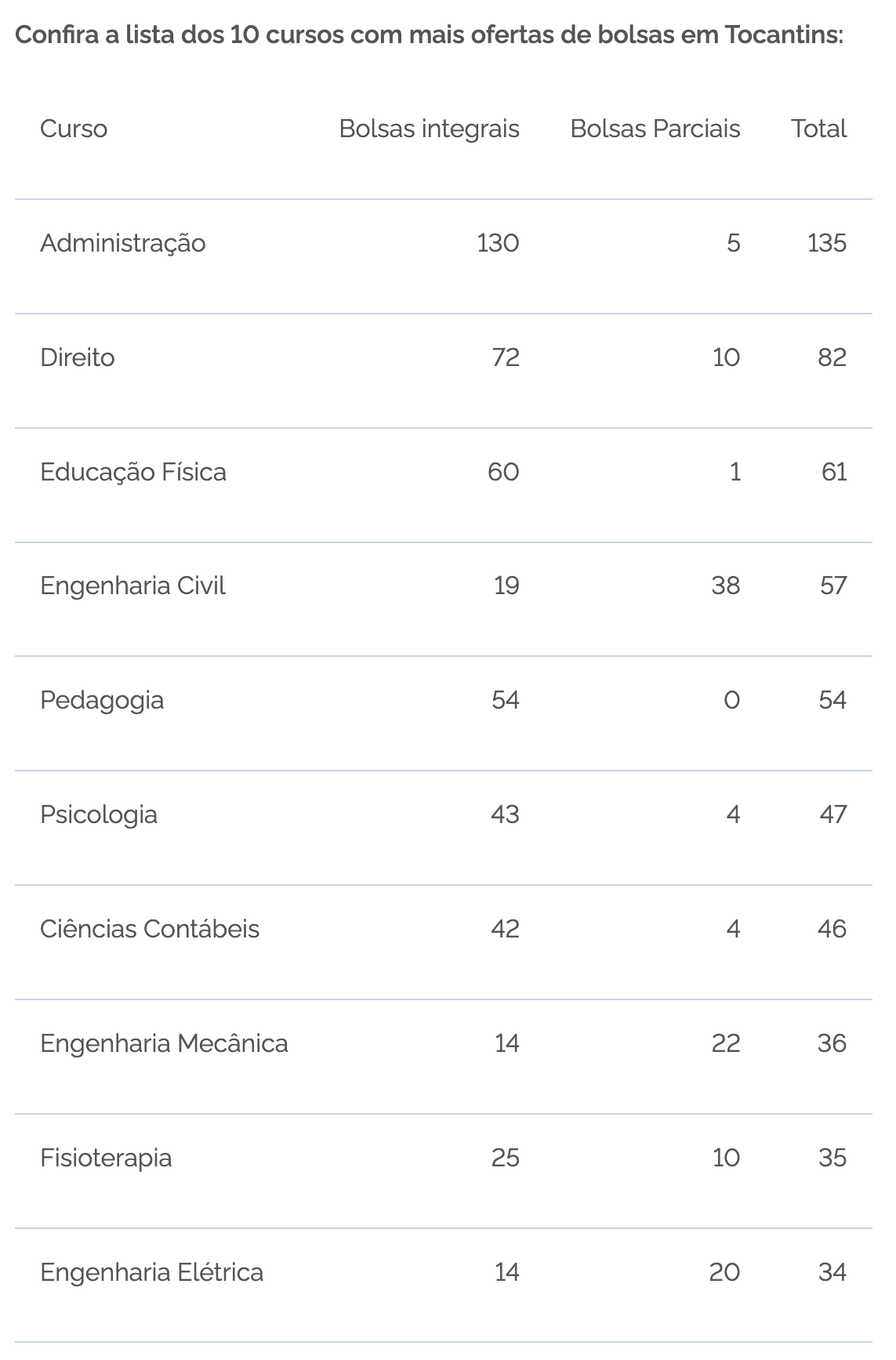Click the 135 total for Administração
This screenshot has width=896, height=1360.
tap(827, 243)
